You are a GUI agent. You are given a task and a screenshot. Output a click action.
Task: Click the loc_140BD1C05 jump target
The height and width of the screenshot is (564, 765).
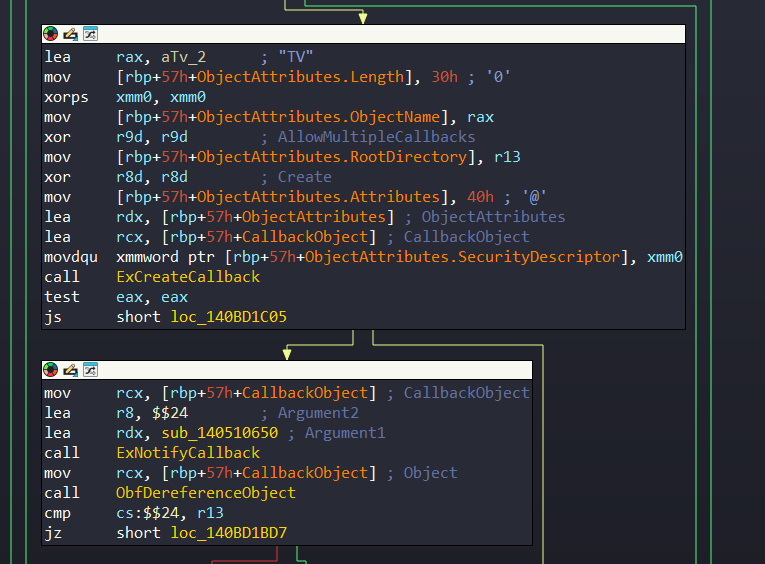coord(229,317)
